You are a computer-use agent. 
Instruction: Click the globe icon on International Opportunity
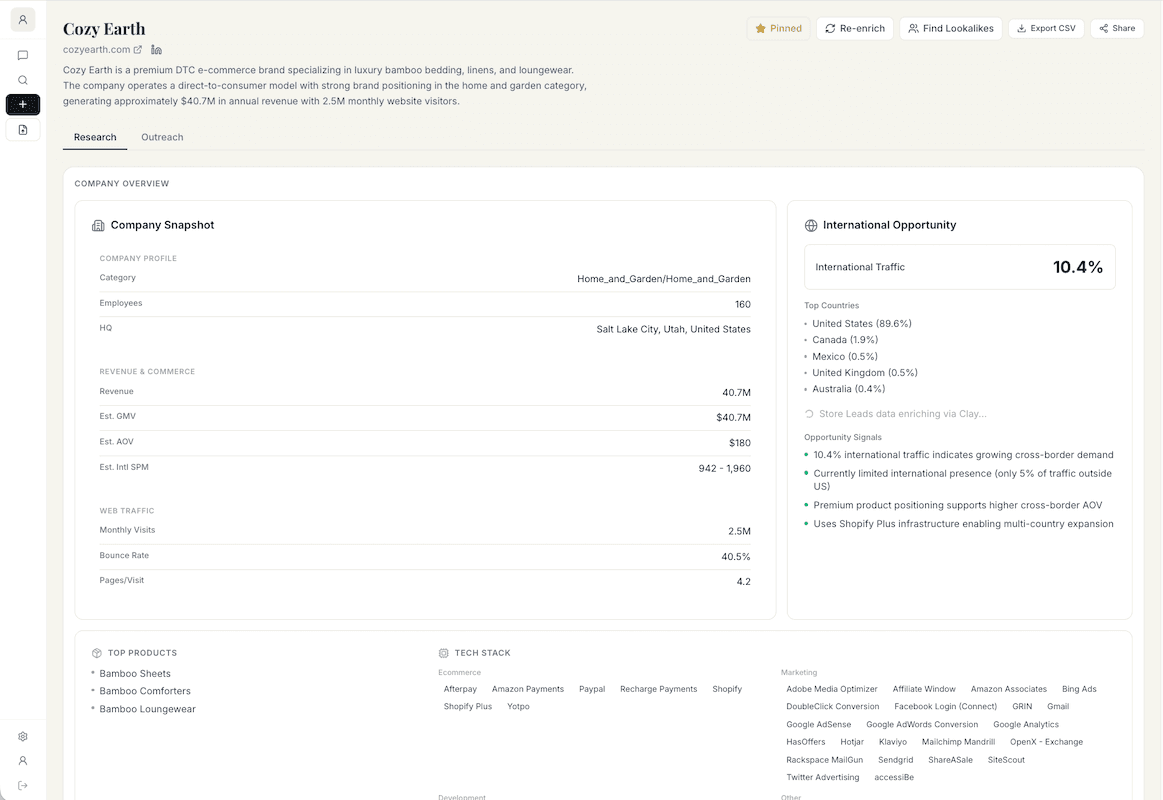pyautogui.click(x=810, y=224)
